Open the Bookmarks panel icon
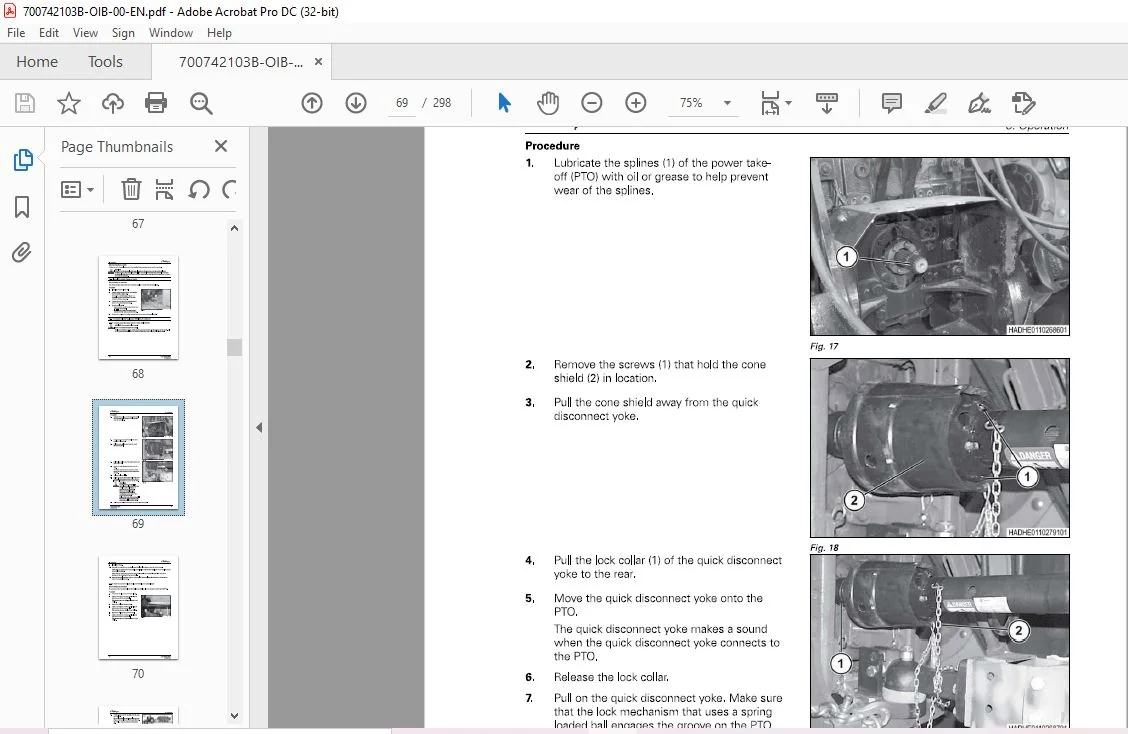1128x734 pixels. 22,207
